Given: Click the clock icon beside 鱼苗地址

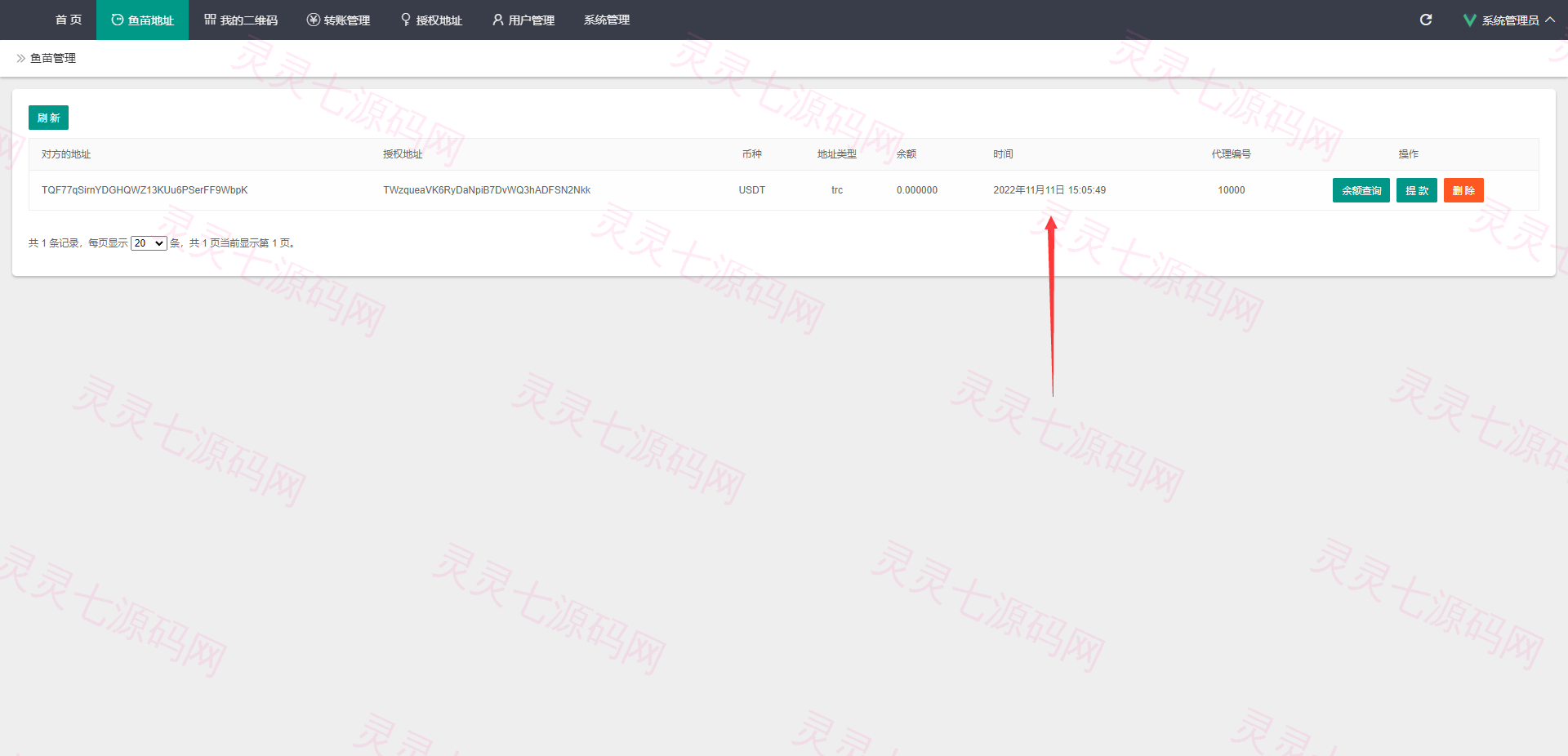Looking at the screenshot, I should [x=118, y=20].
